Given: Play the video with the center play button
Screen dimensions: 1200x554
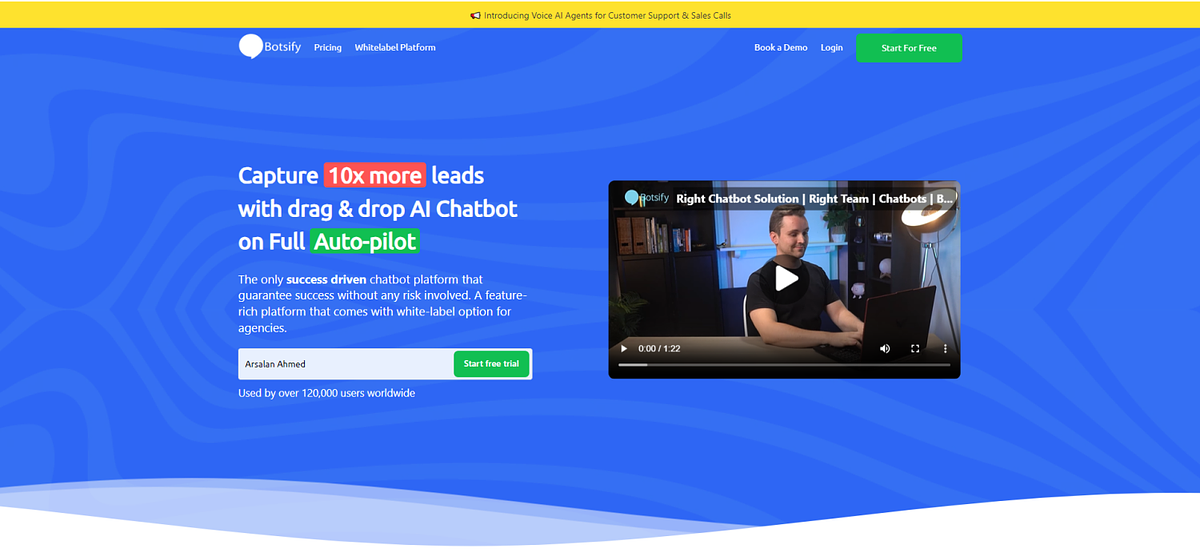Looking at the screenshot, I should click(784, 279).
